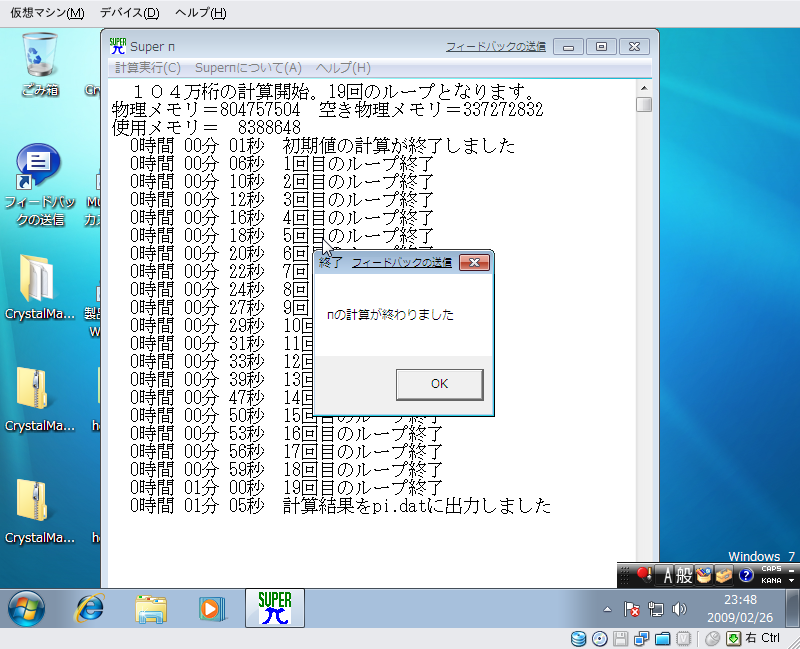Click the VirtualBox mouse integration status icon
This screenshot has width=800, height=649.
click(x=713, y=639)
